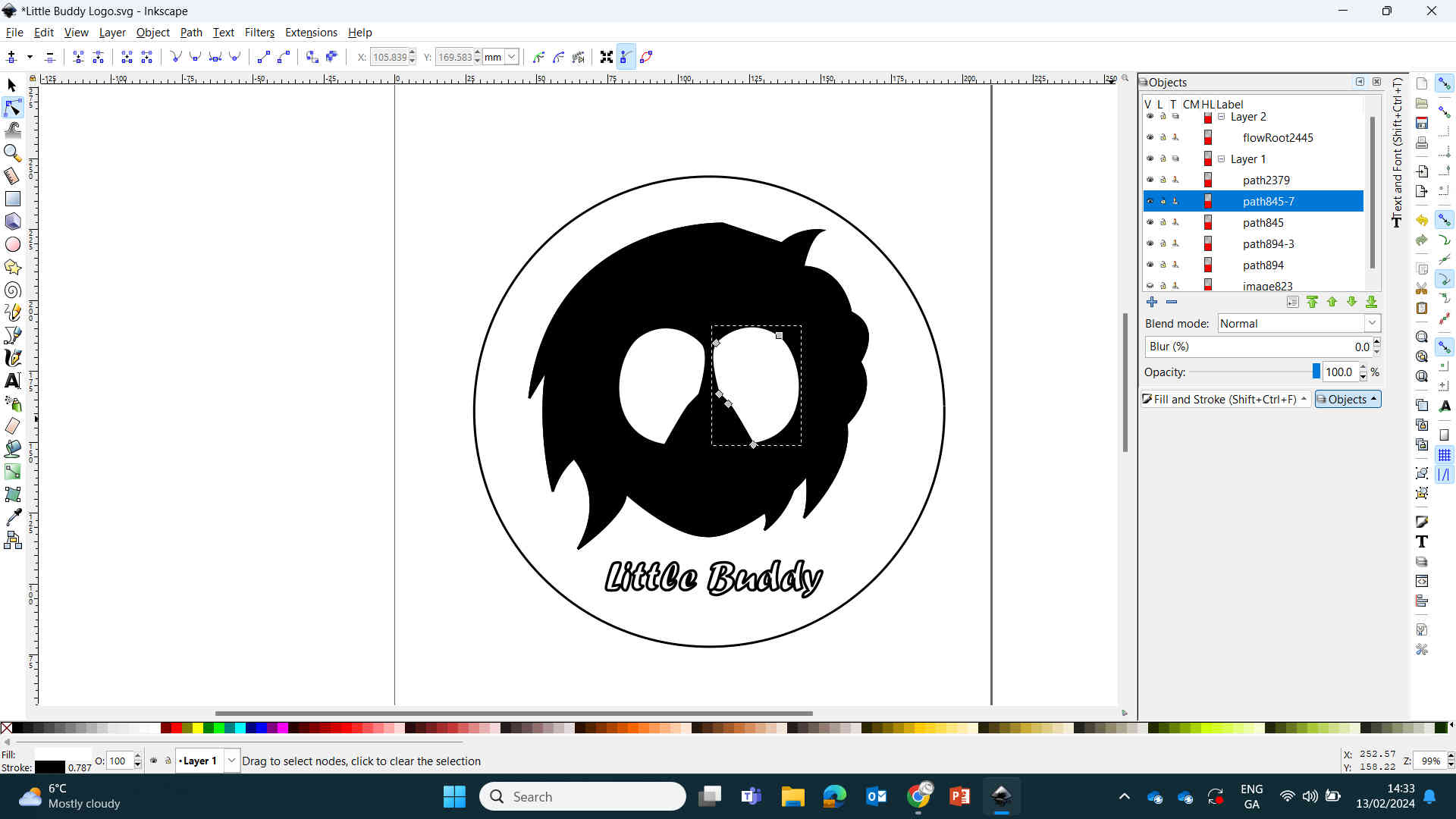The width and height of the screenshot is (1456, 819).
Task: Select the Spray tool
Action: (12, 403)
